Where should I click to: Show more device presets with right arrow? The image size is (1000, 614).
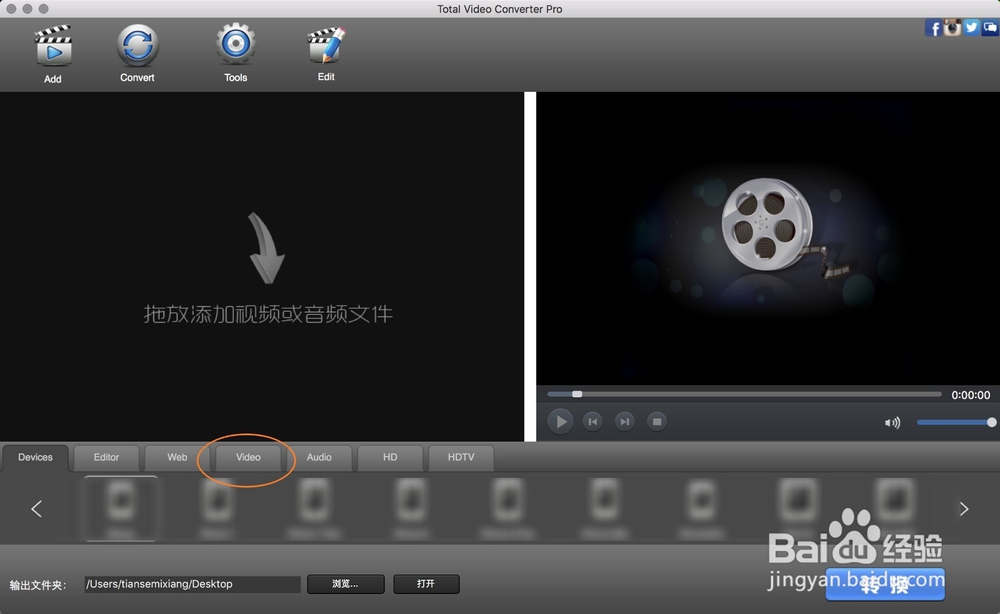pyautogui.click(x=964, y=509)
